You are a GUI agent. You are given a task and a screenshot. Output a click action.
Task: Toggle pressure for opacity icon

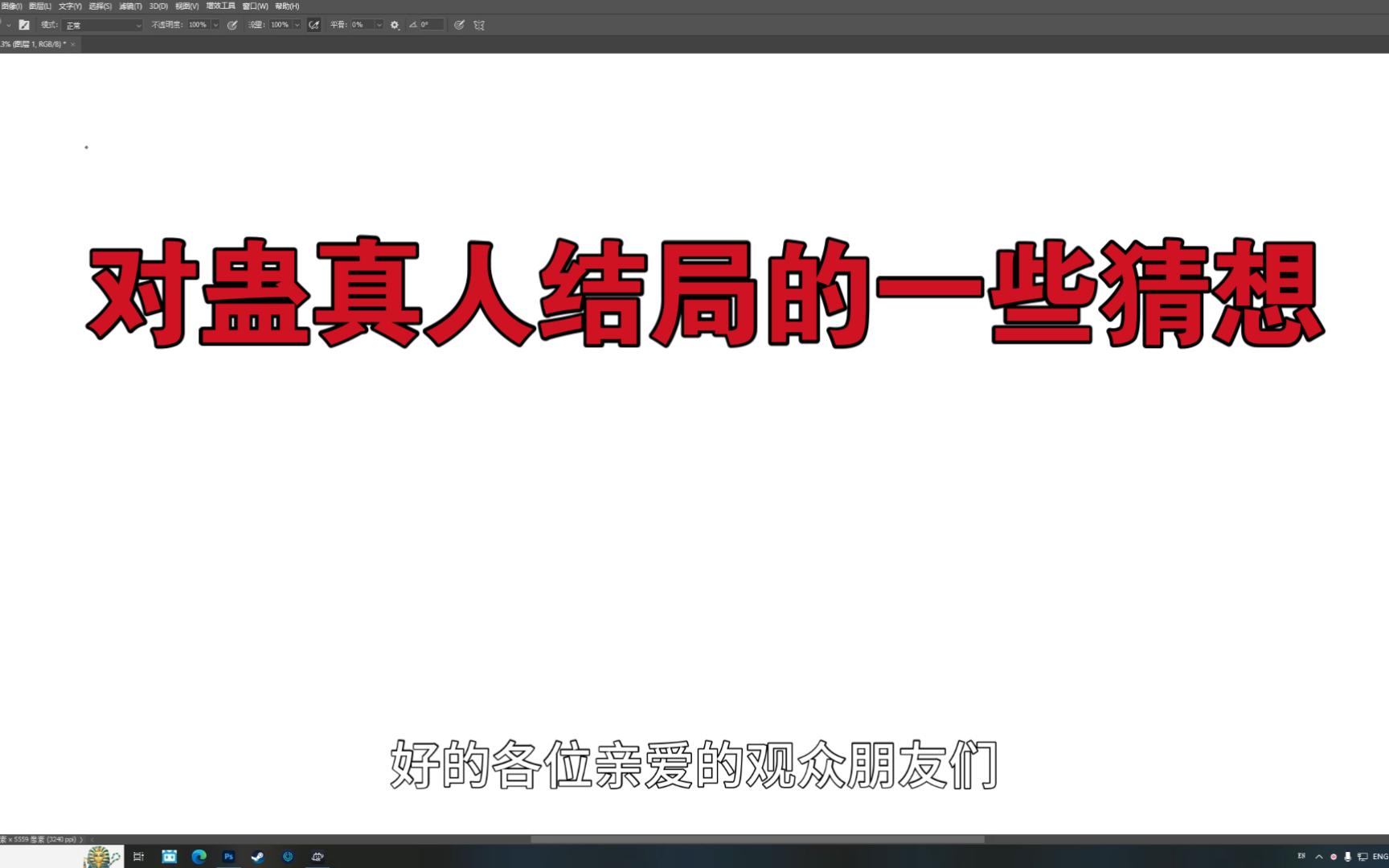tap(232, 25)
